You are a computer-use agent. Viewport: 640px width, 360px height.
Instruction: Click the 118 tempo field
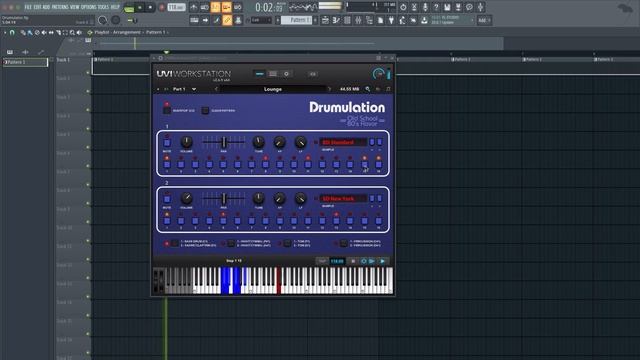coord(176,7)
